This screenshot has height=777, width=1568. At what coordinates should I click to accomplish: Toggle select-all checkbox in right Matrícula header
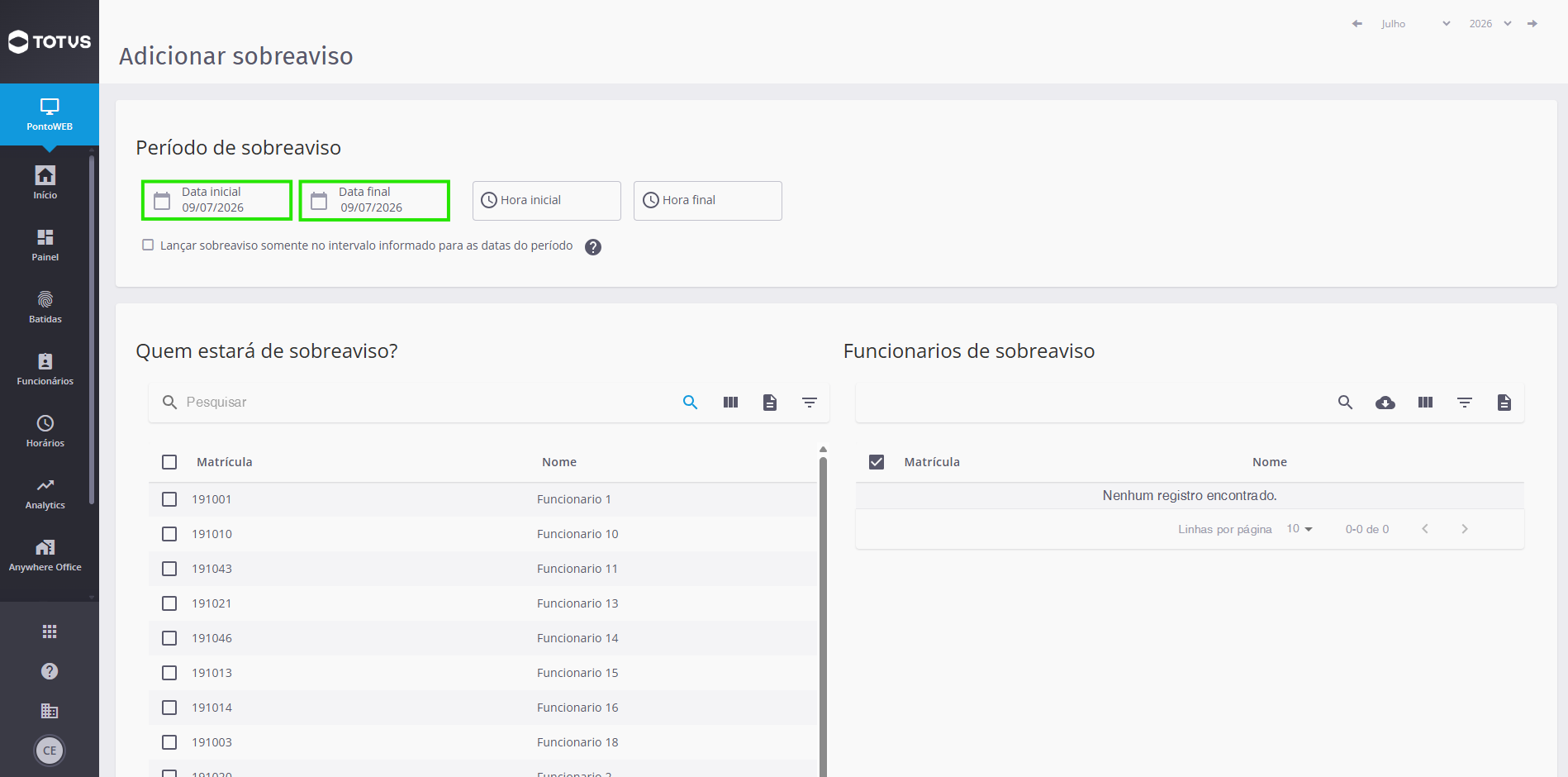pos(877,462)
